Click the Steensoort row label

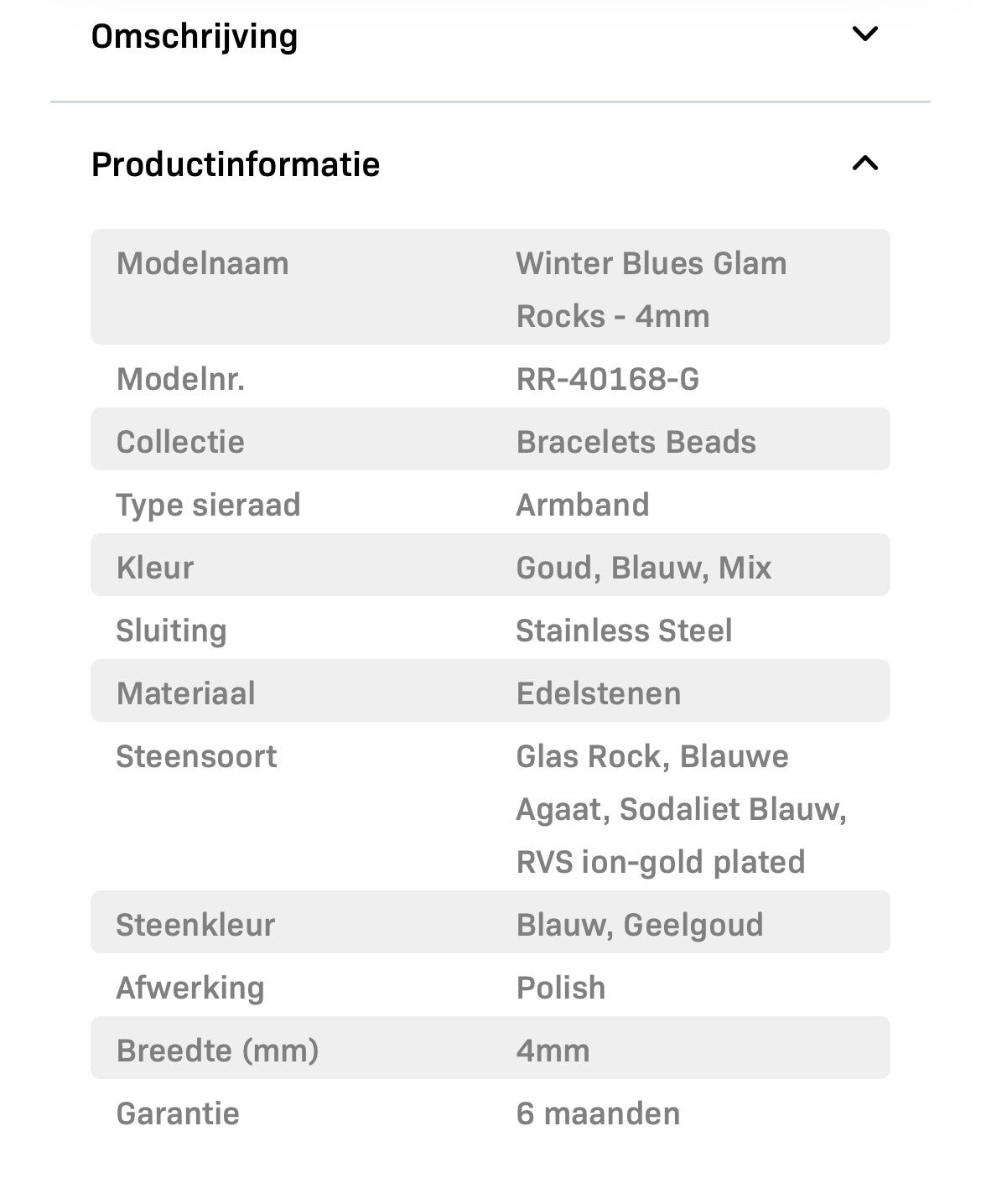(196, 756)
